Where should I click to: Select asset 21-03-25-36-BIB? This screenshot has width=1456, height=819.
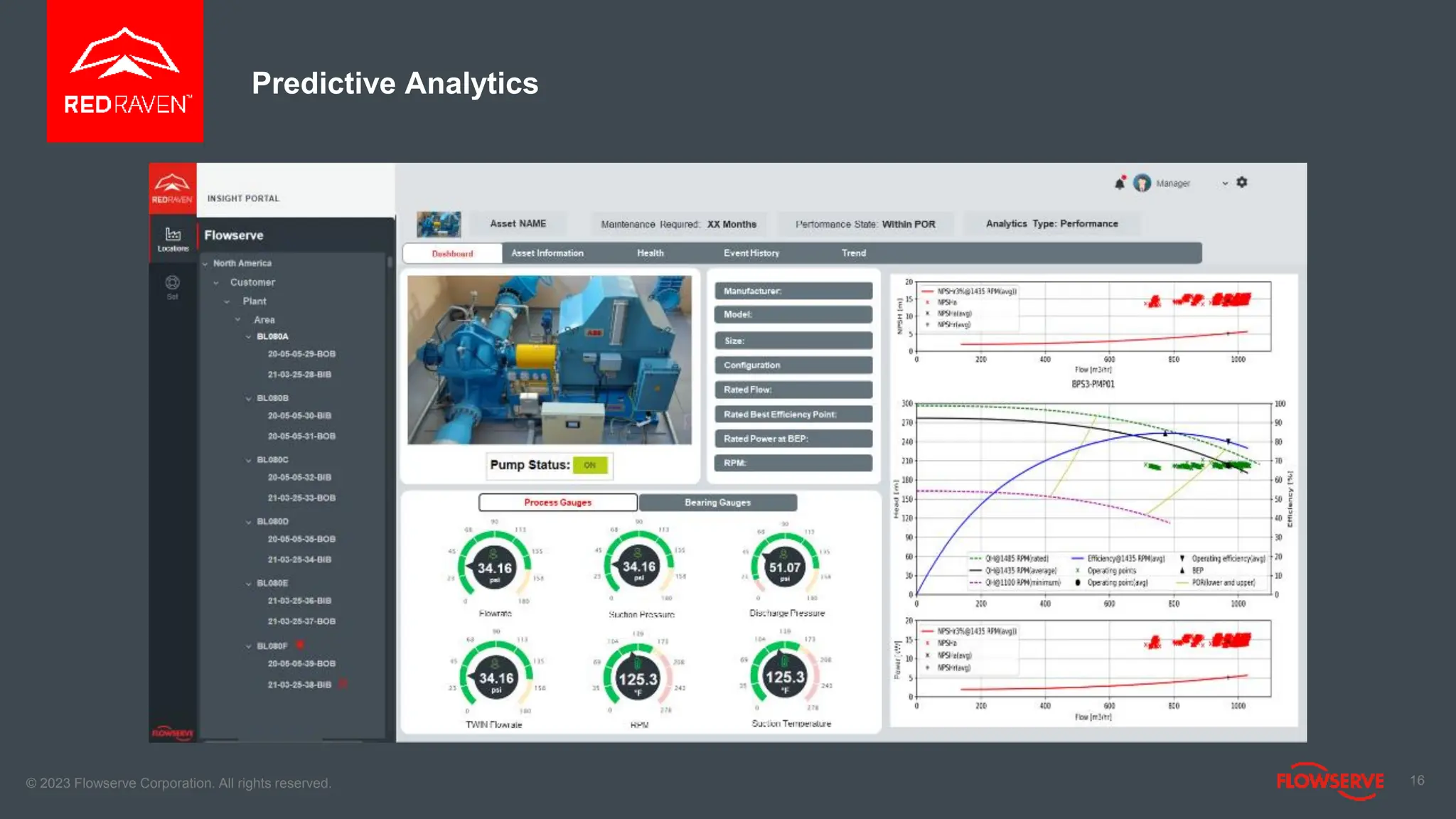tap(299, 601)
